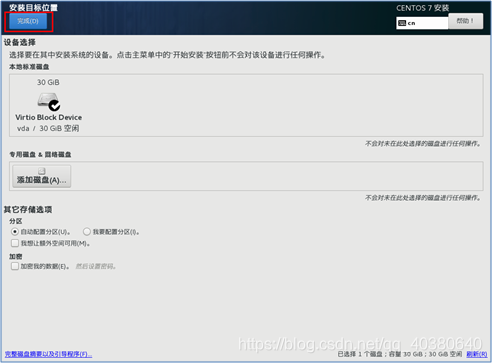Click the 其它存储选项 section heading
Image resolution: width=492 pixels, height=363 pixels.
28,209
